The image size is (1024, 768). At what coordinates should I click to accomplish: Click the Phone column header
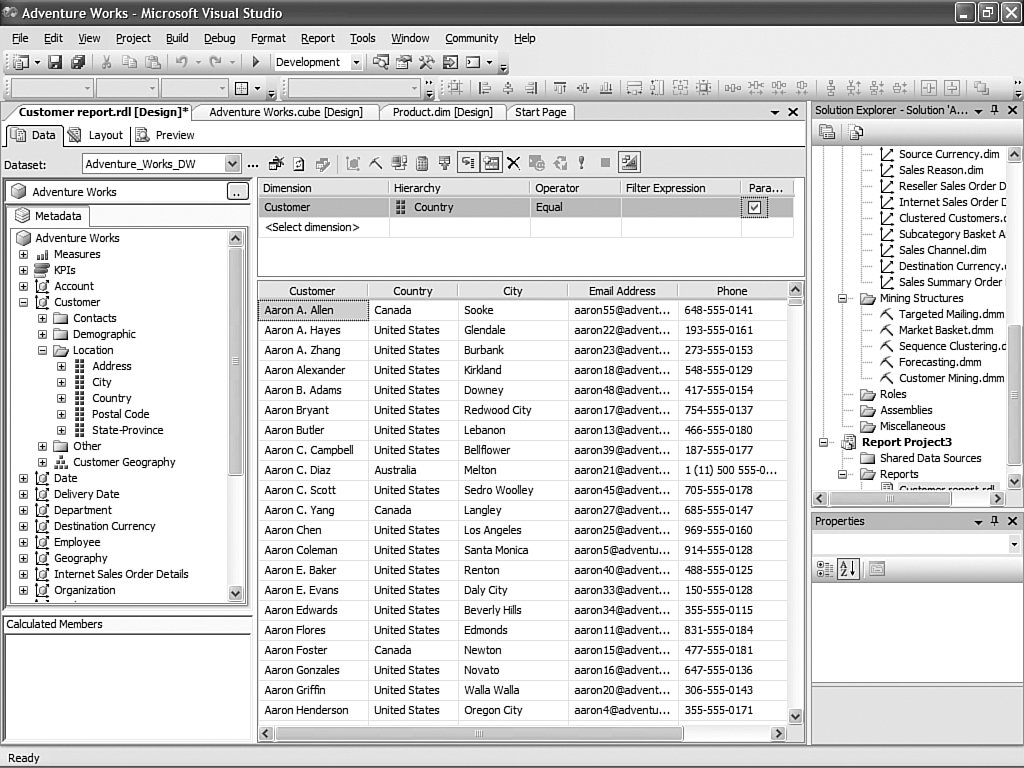(732, 291)
